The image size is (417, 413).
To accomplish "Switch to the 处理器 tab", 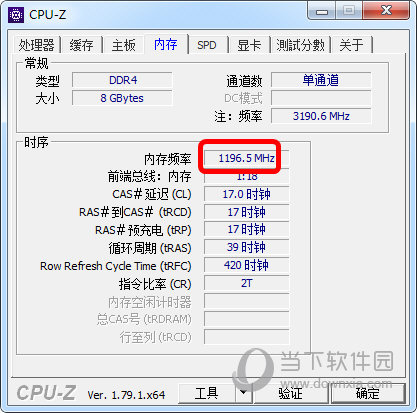I will [36, 45].
